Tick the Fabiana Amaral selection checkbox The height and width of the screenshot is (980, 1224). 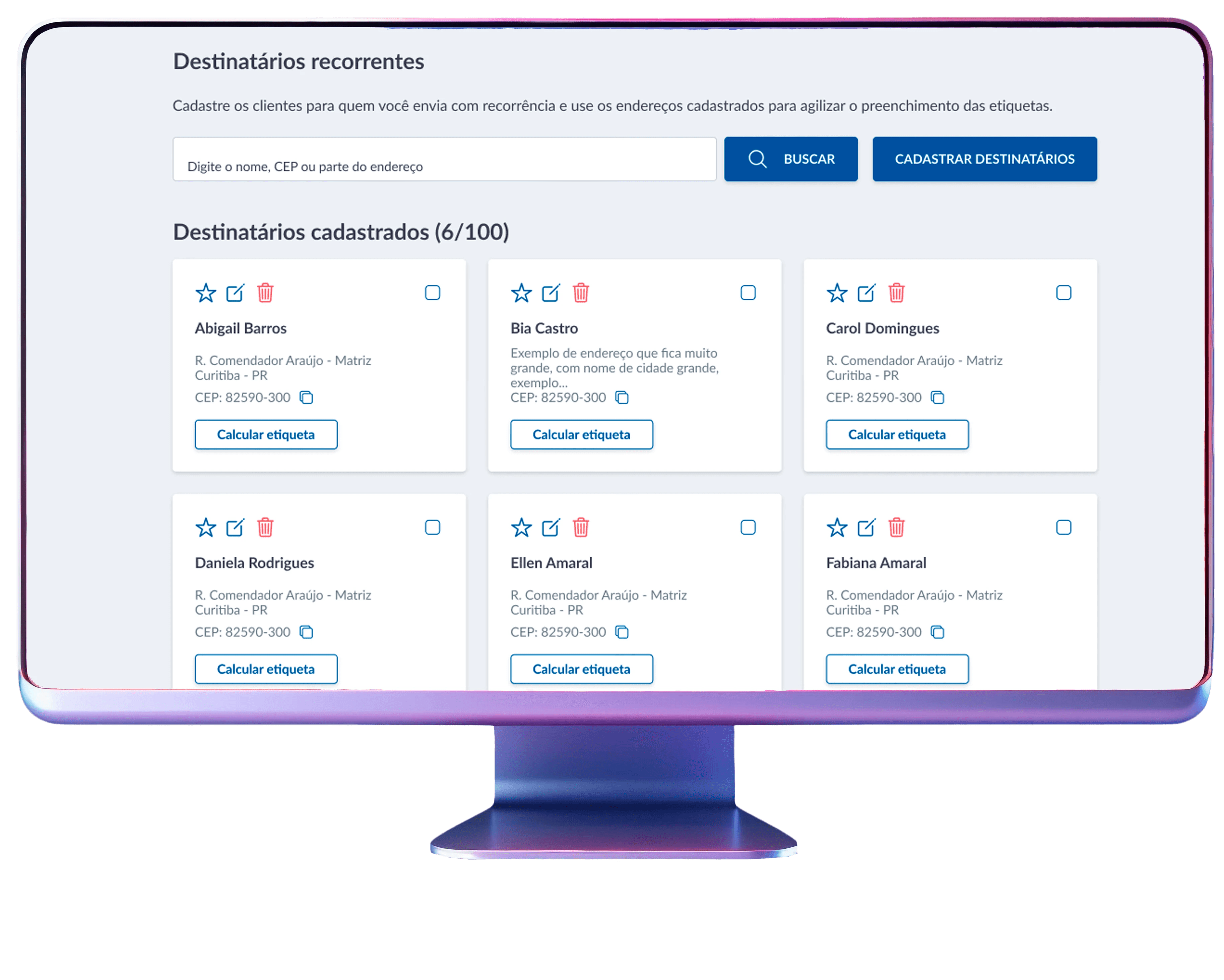tap(1064, 528)
